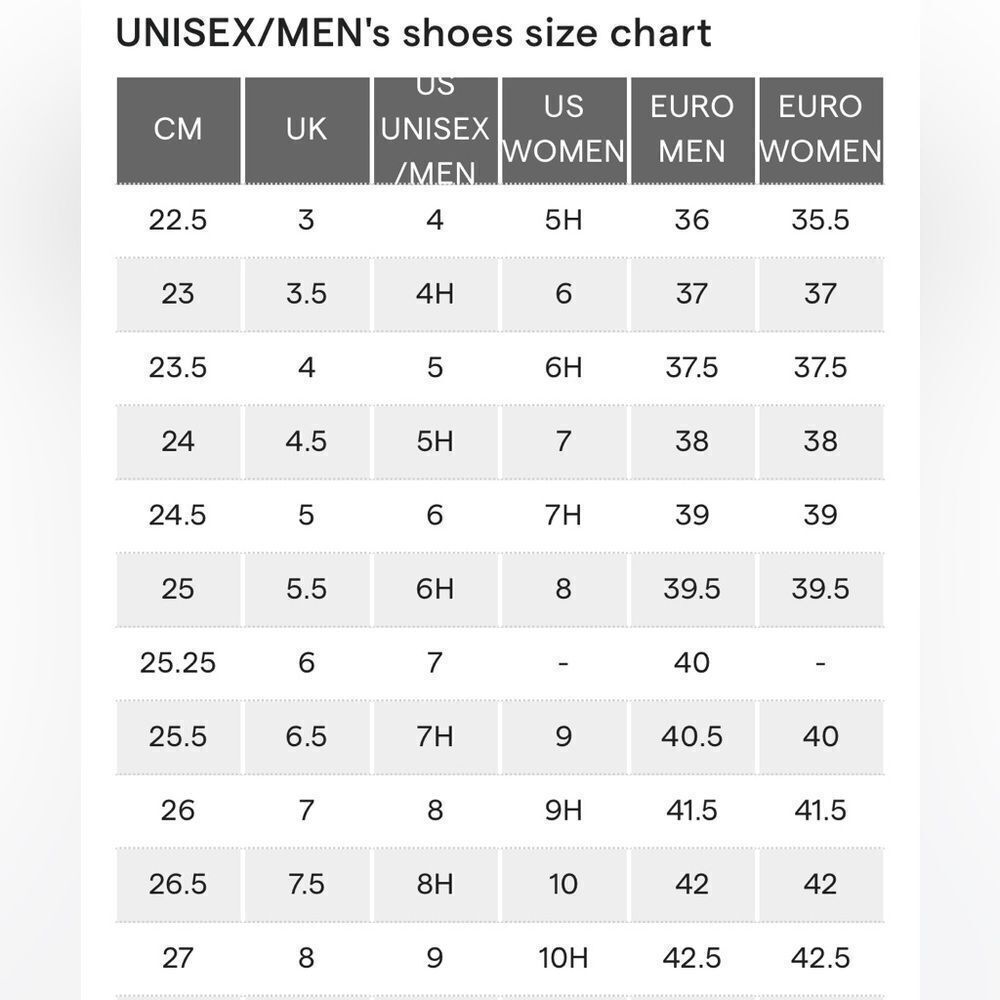Select the 4H US unisex cell

click(436, 294)
